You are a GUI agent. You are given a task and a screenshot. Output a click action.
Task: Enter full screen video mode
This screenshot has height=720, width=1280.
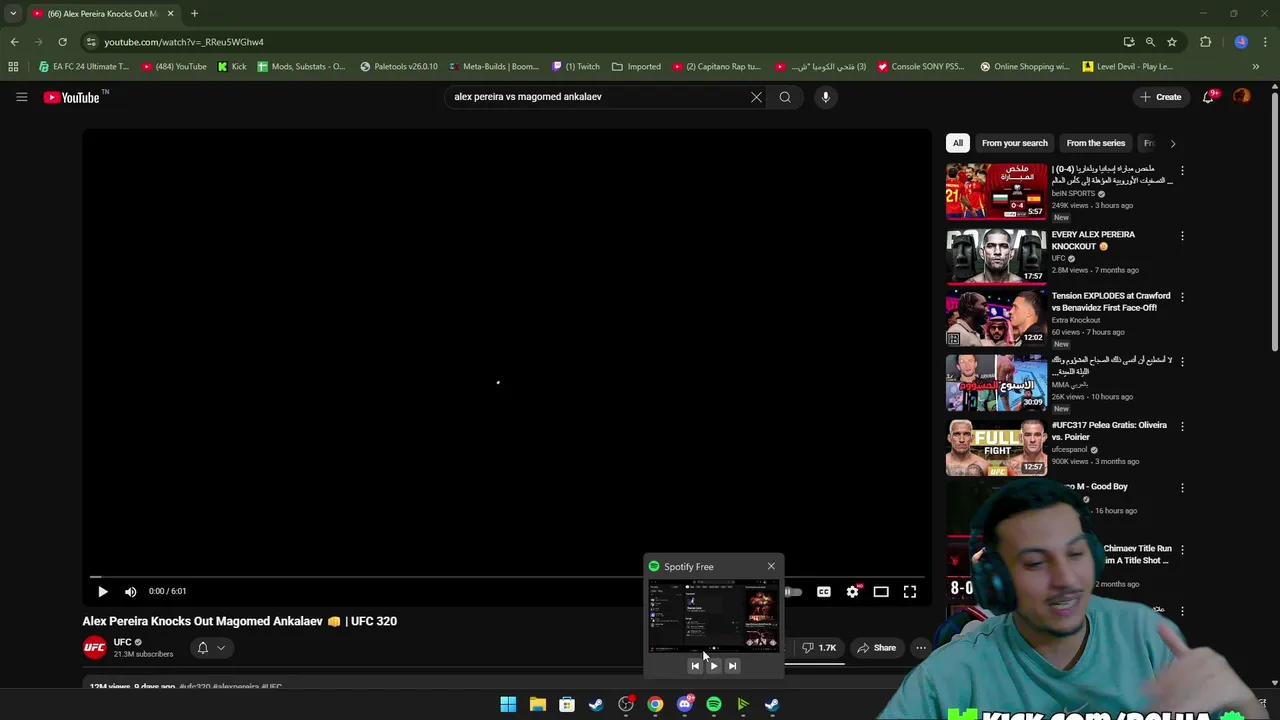click(x=910, y=591)
